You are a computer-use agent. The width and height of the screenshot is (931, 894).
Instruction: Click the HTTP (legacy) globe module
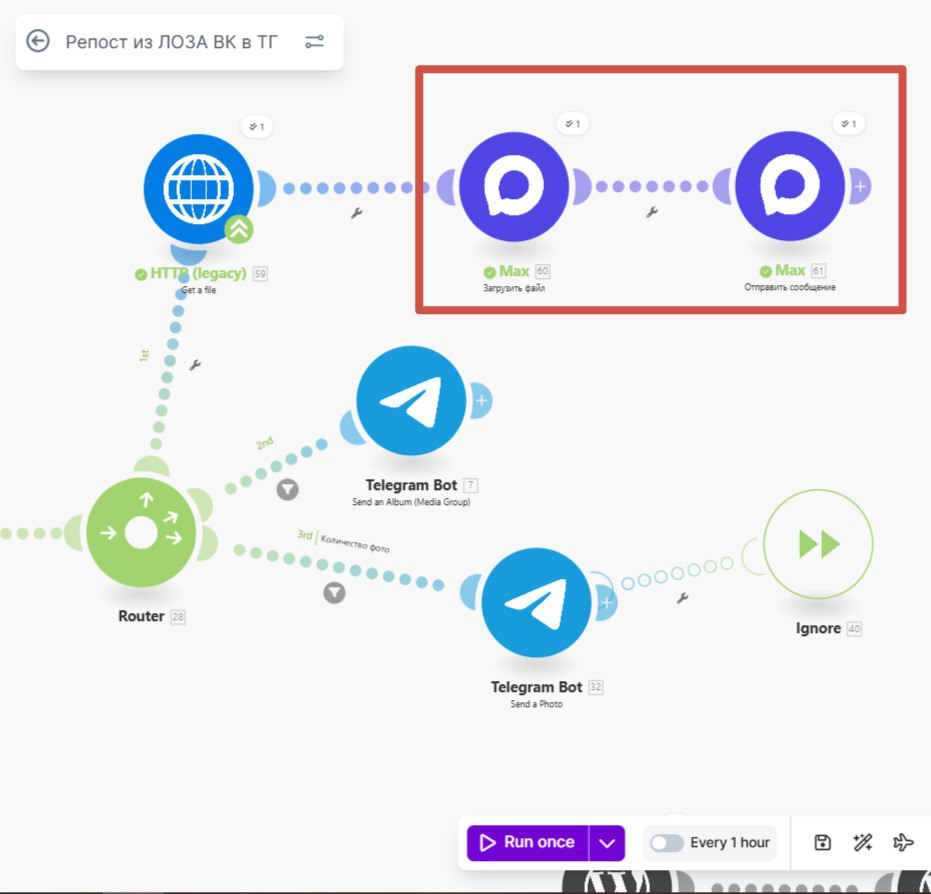(197, 188)
